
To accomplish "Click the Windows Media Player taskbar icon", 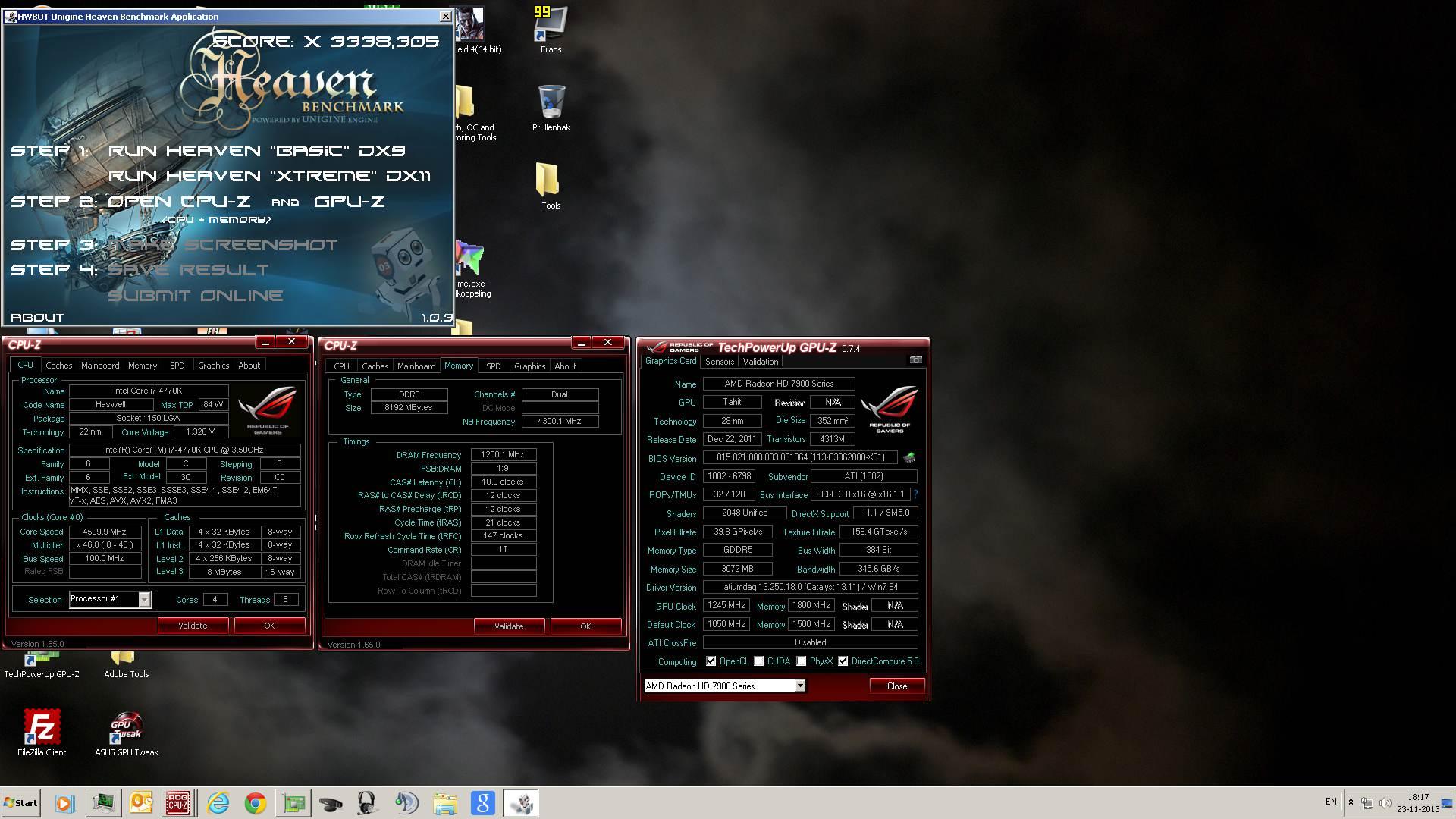I will point(64,803).
